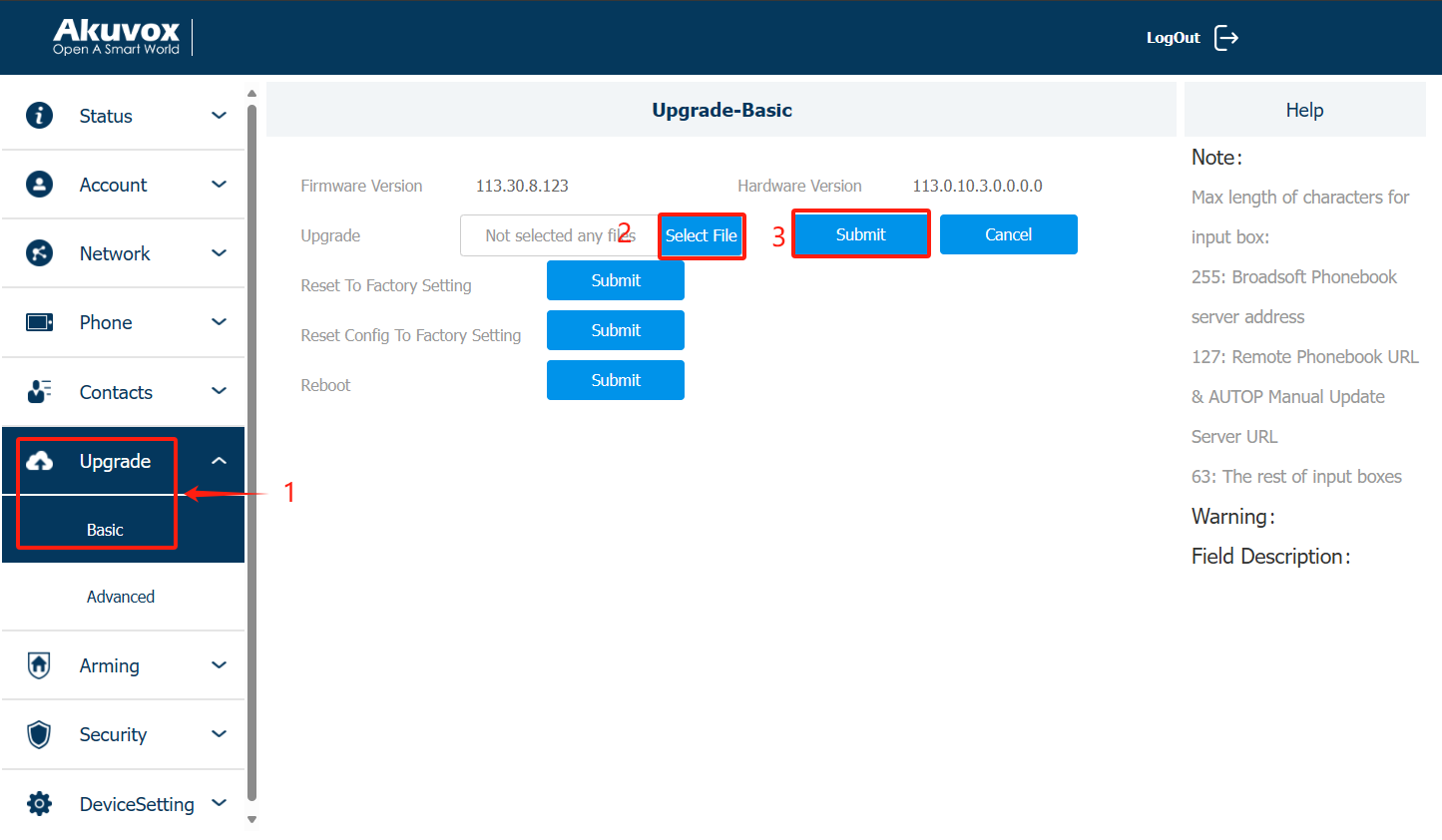Click the sidebar scroll down arrow
Screen dimensions: 1442x840
click(x=251, y=819)
